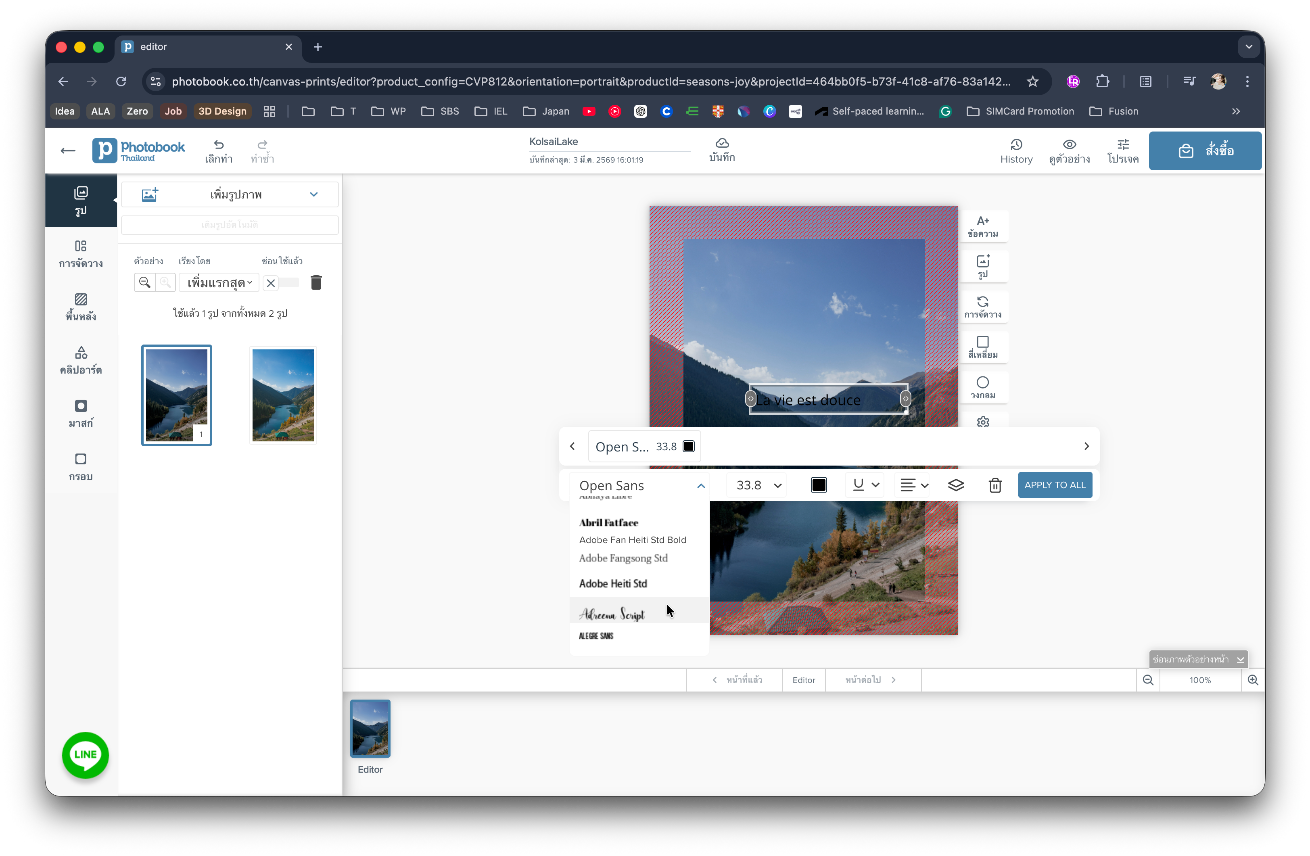Add a text box with the A+ tool
Viewport: 1310px width, 856px height.
[983, 226]
